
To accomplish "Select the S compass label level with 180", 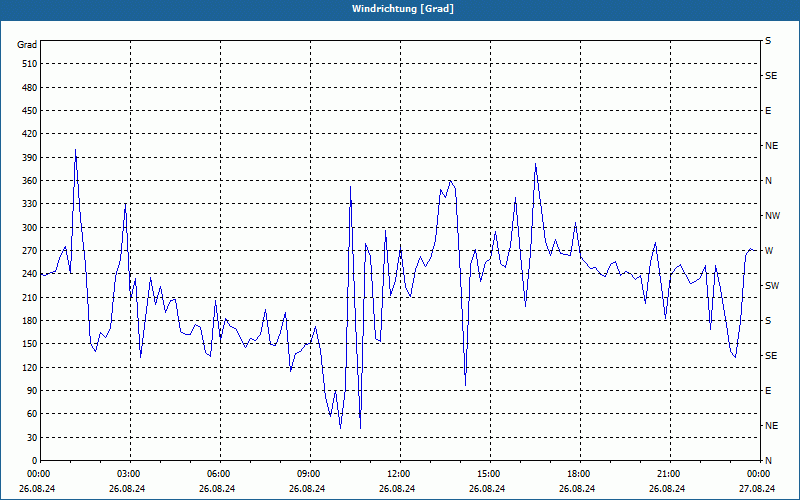I will tap(768, 321).
